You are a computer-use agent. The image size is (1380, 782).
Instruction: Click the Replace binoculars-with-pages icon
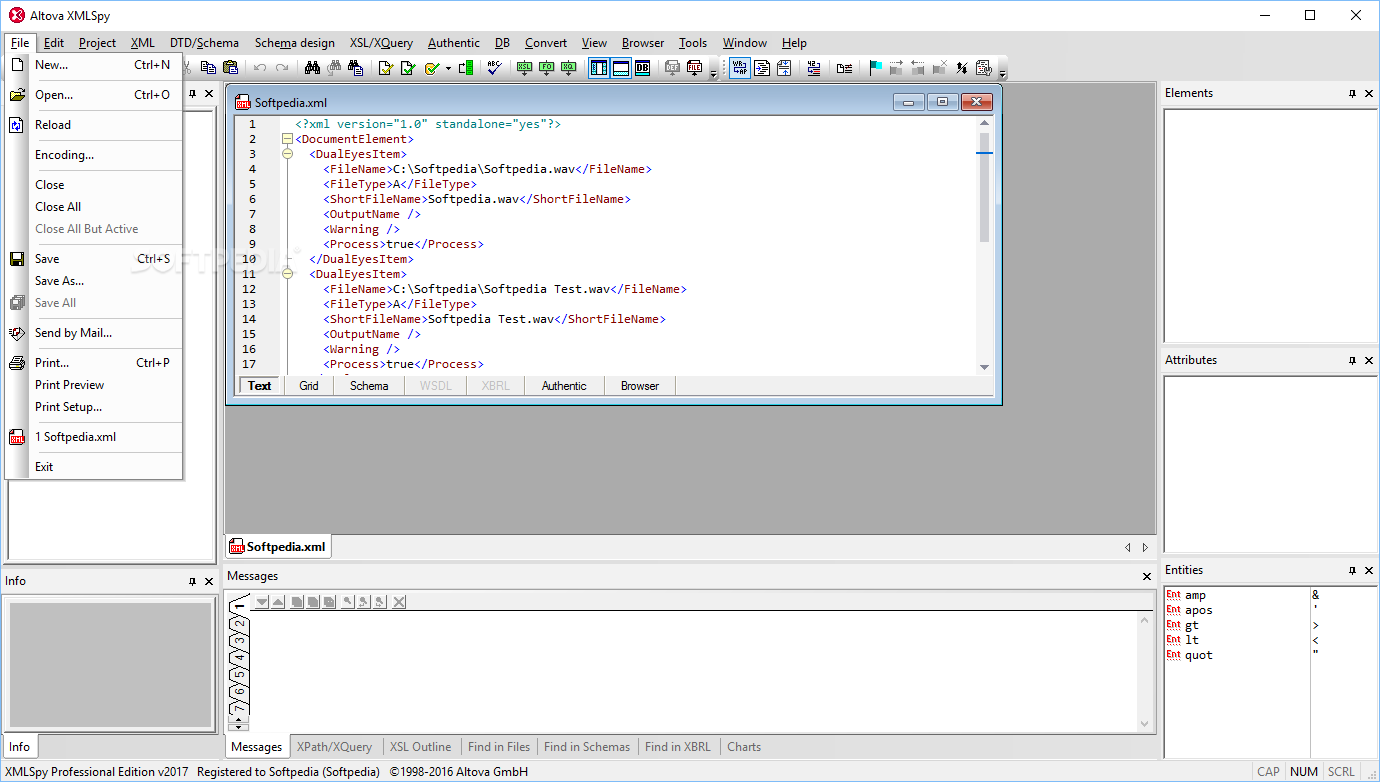pos(356,67)
